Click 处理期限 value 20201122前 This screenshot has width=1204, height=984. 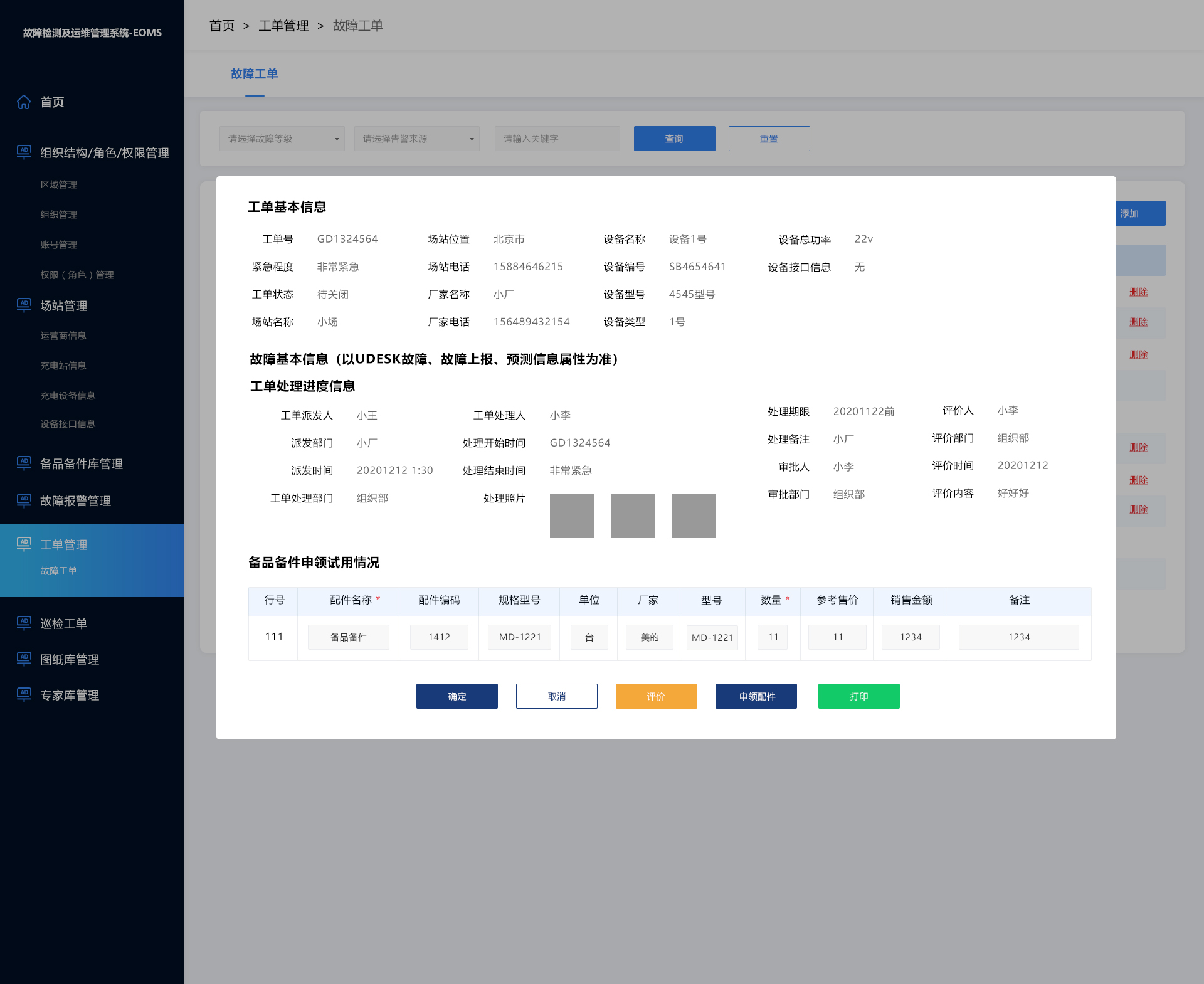tap(864, 411)
